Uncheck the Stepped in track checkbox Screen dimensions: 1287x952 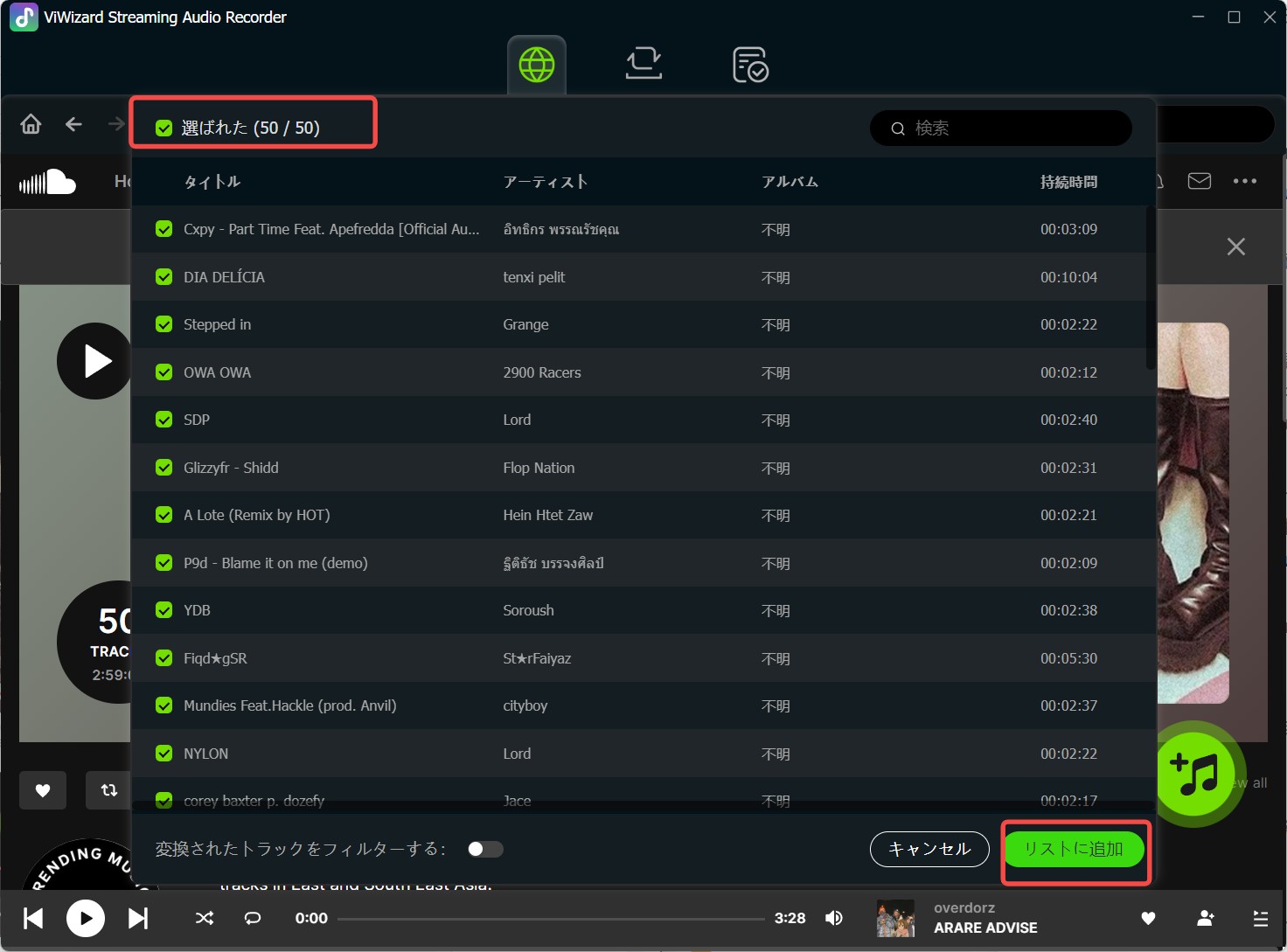tap(163, 324)
